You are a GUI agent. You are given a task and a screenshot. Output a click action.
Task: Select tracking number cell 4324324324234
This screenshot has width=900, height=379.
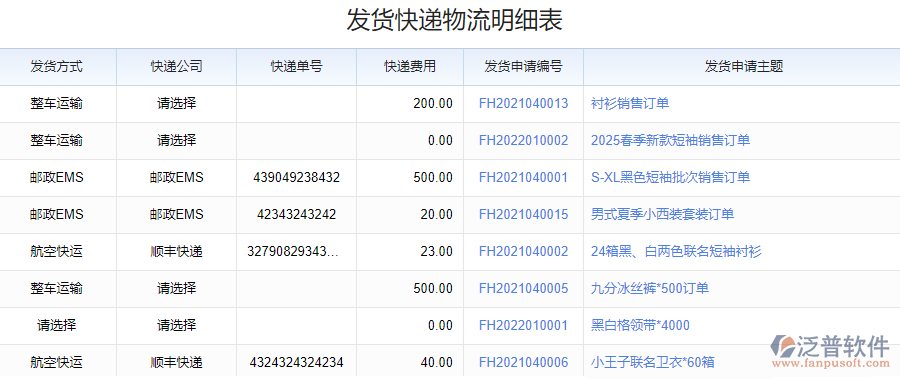click(296, 362)
